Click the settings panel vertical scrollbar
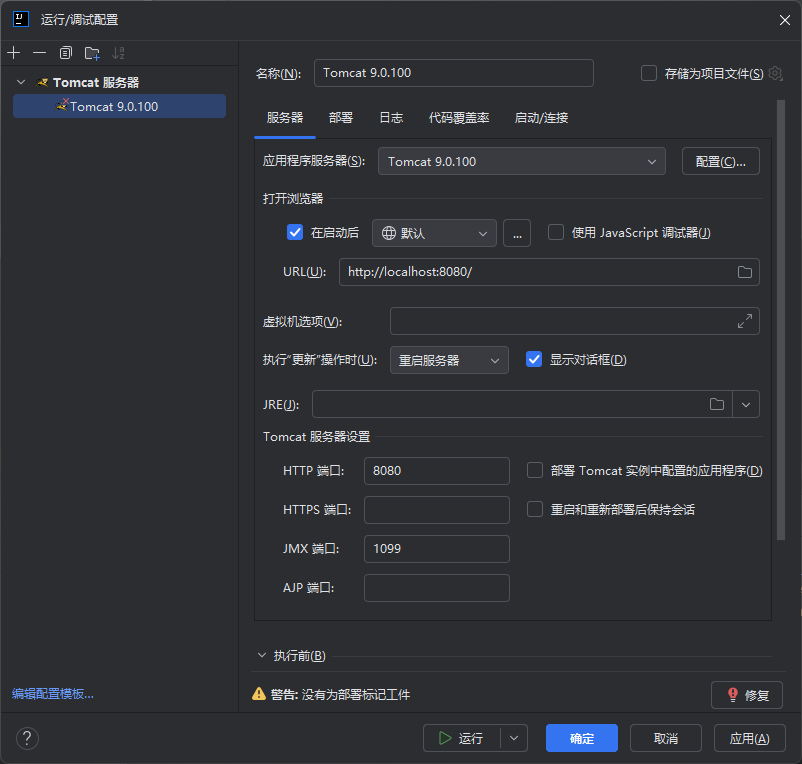Screen dimensions: 802x764 click(781, 320)
